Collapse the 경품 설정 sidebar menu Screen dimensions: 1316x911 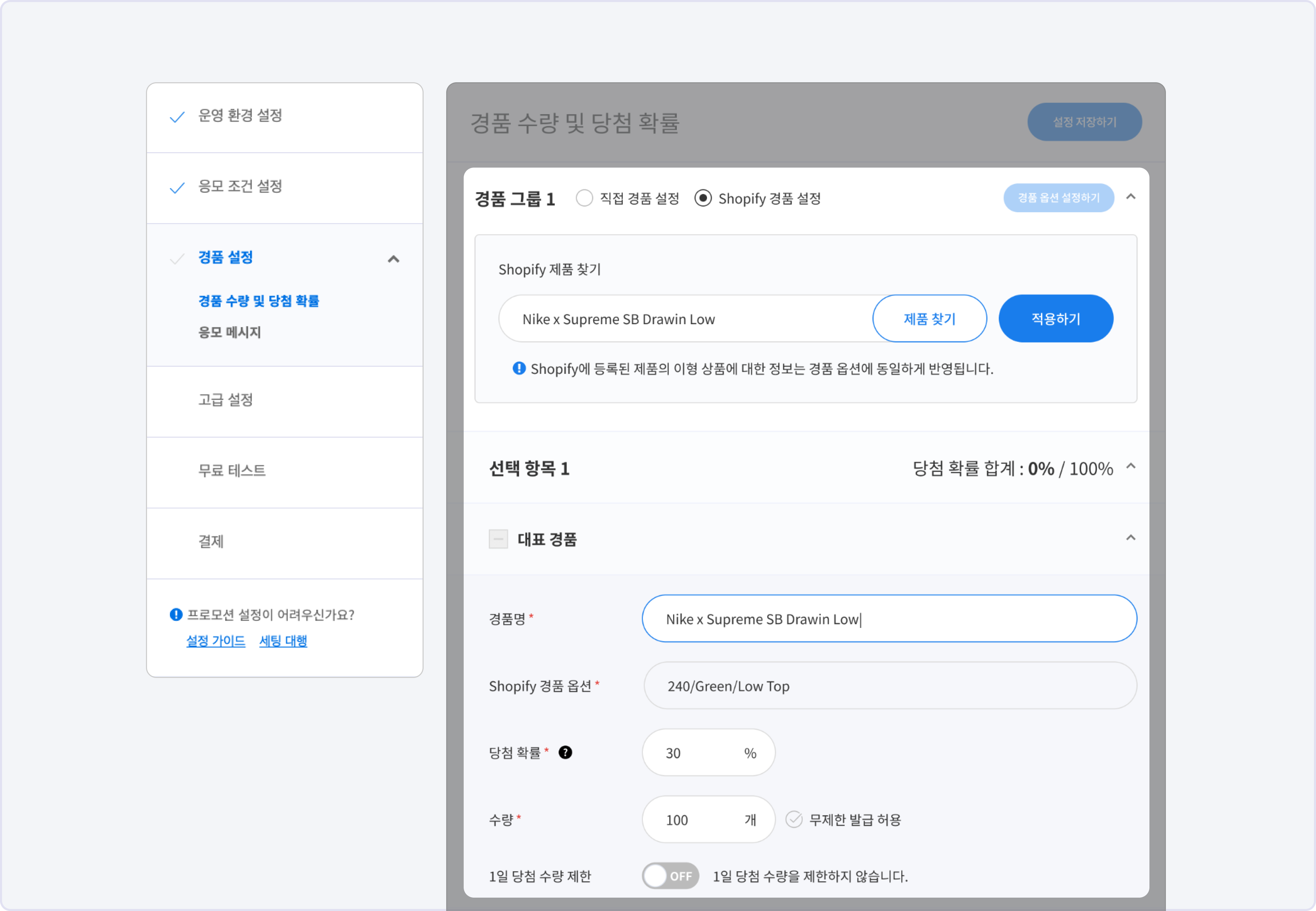tap(393, 259)
